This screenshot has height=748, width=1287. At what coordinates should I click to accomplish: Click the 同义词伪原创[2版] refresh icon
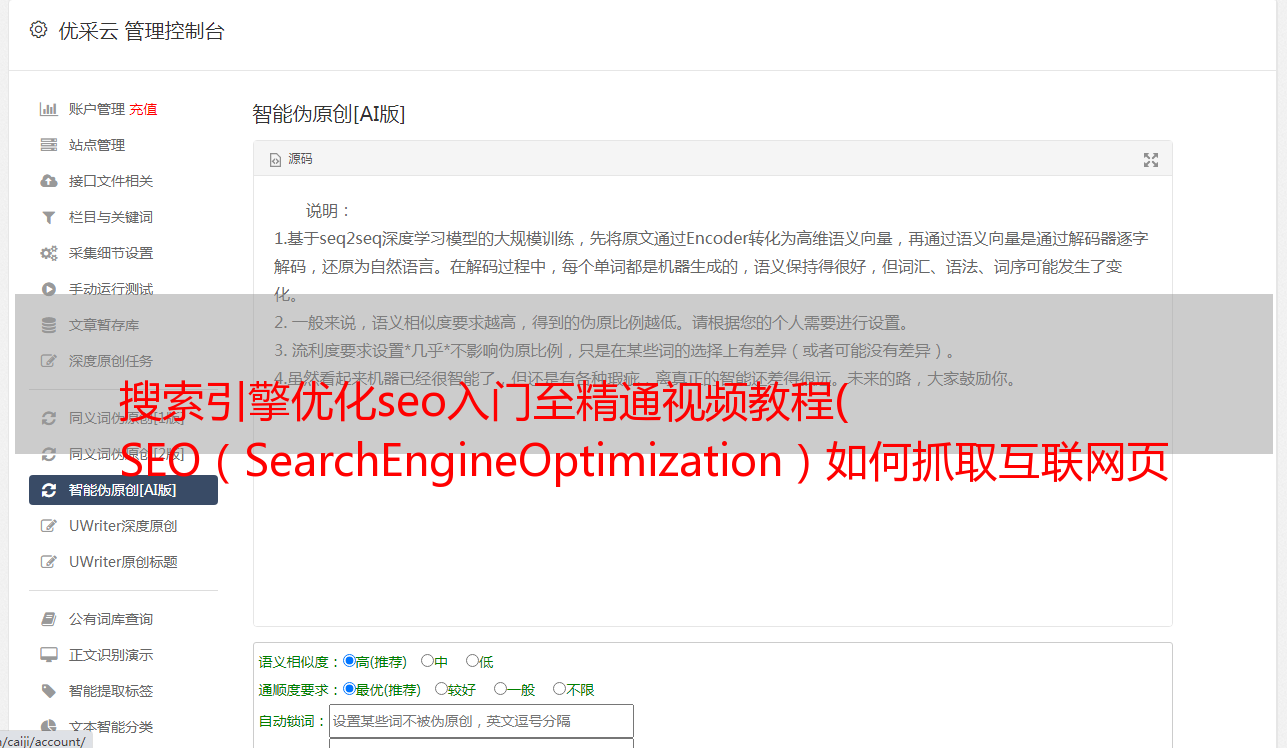48,454
